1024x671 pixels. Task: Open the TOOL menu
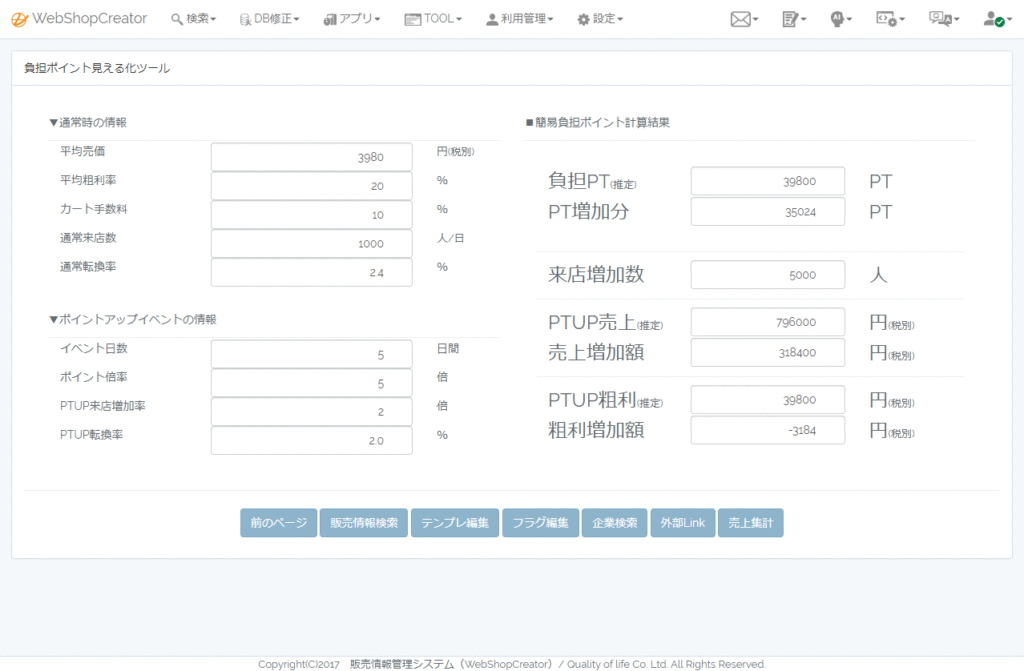(x=433, y=19)
